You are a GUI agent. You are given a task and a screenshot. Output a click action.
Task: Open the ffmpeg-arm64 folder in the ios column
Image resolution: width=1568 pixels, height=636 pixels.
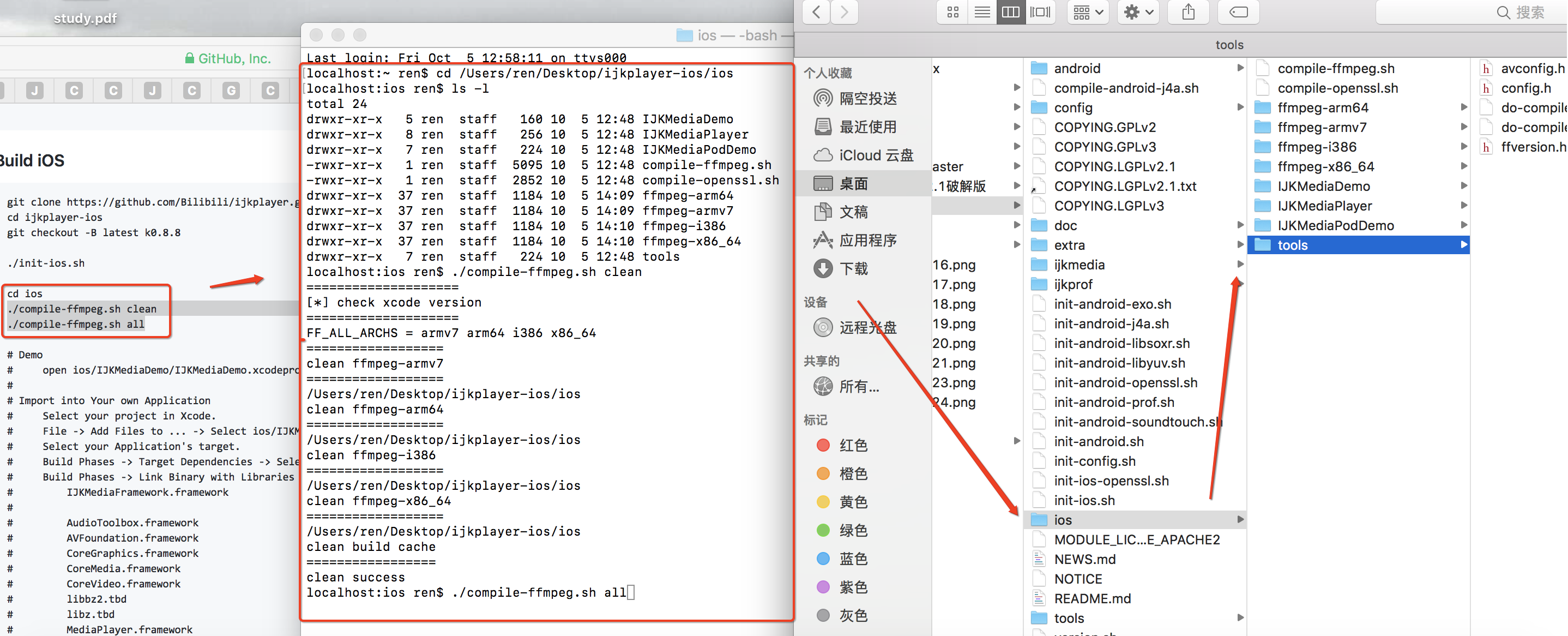pyautogui.click(x=1322, y=108)
